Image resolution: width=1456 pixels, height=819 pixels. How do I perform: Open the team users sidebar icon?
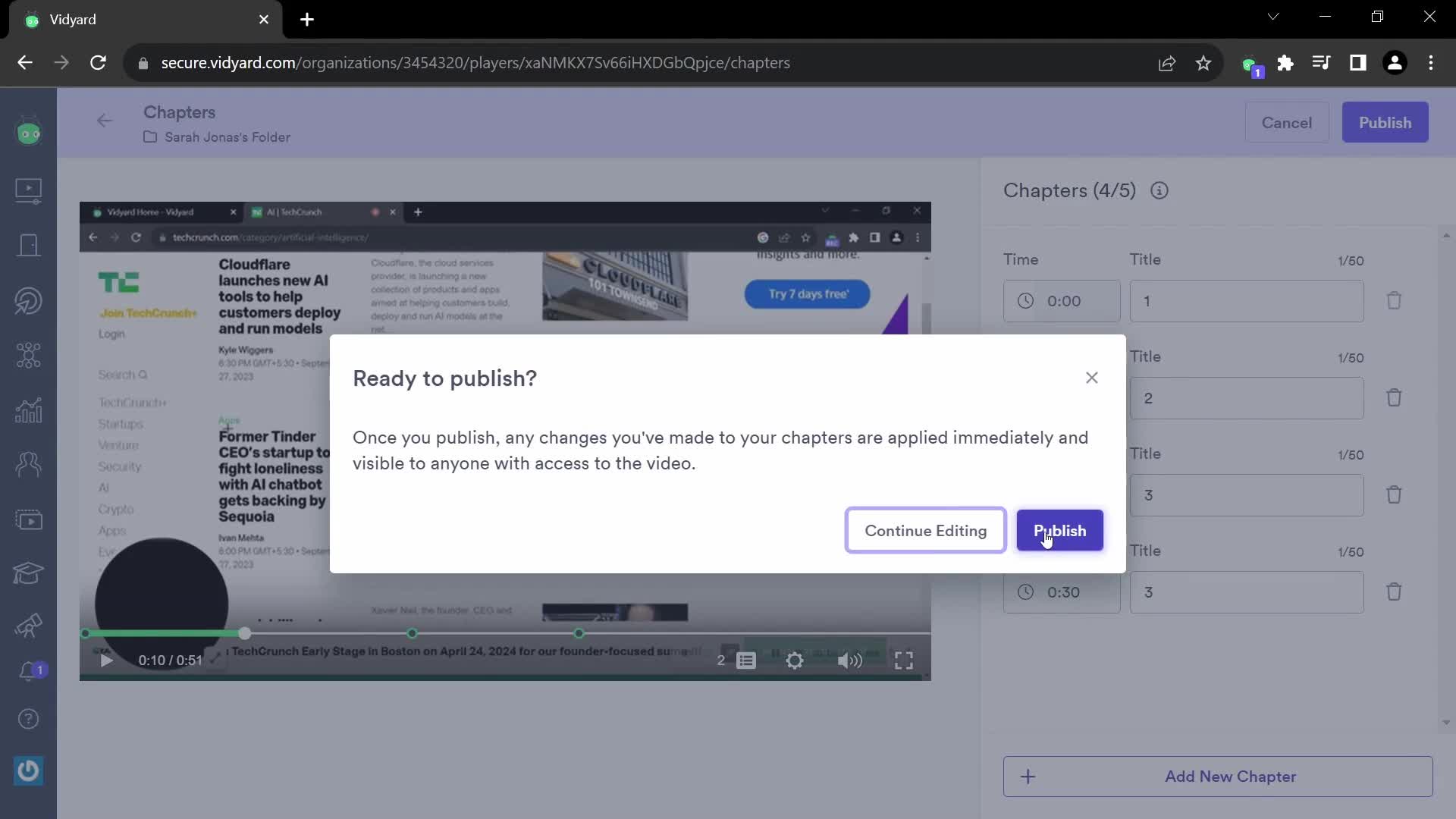click(x=29, y=464)
